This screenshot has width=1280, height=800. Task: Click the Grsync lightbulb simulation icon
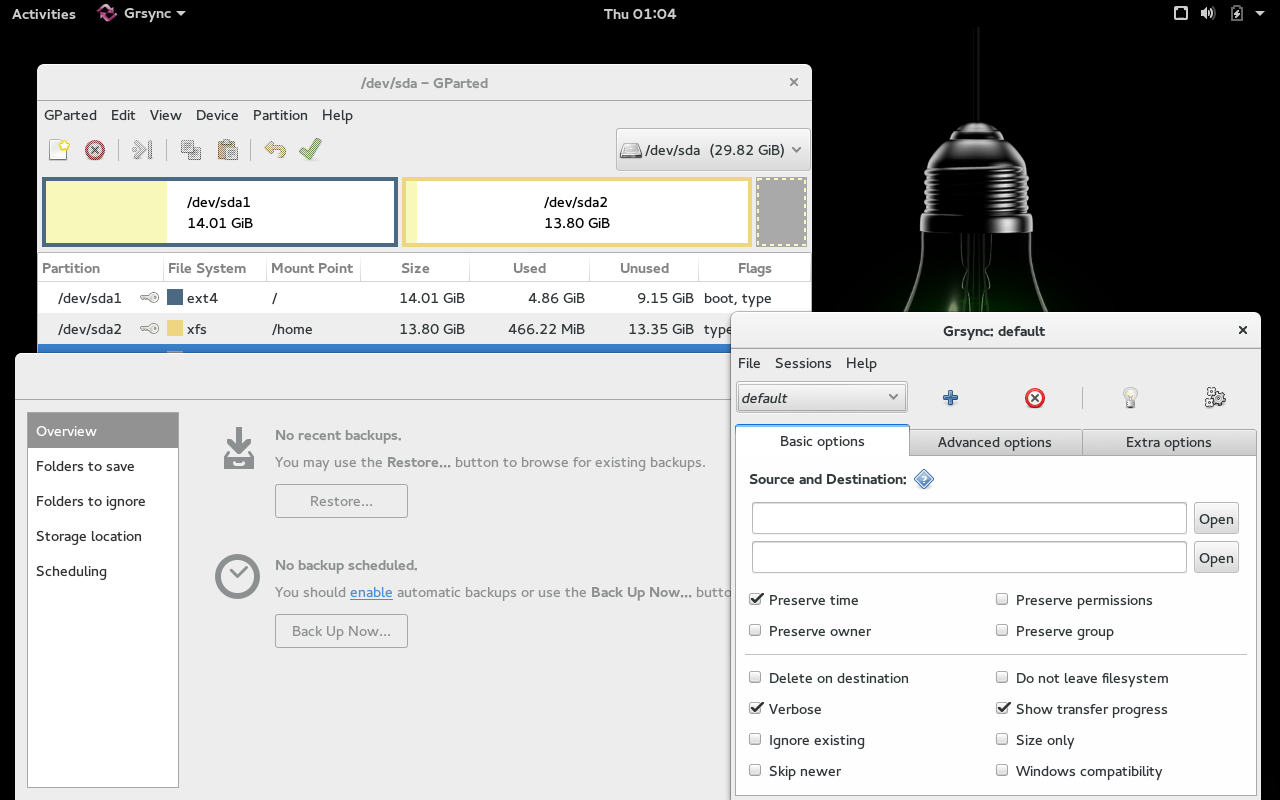(1130, 398)
